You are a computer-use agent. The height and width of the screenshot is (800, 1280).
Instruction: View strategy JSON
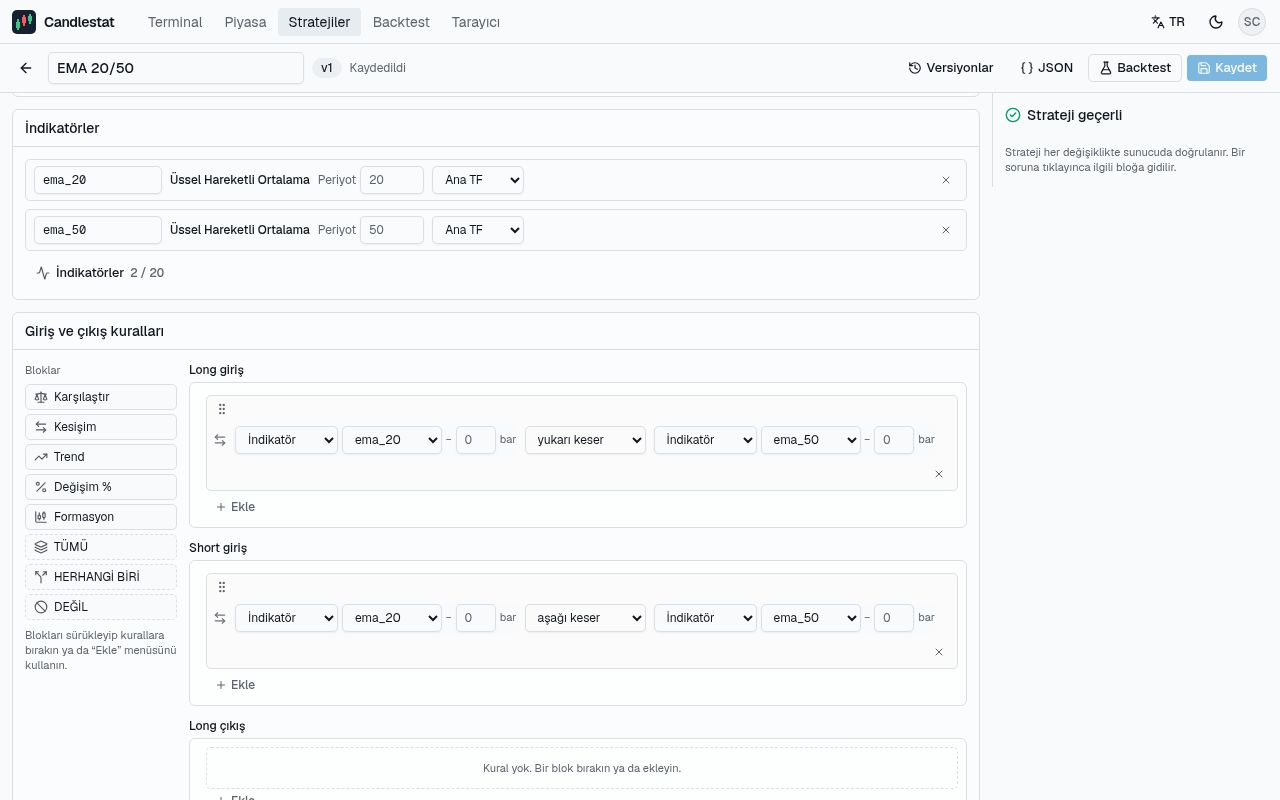[x=1046, y=68]
